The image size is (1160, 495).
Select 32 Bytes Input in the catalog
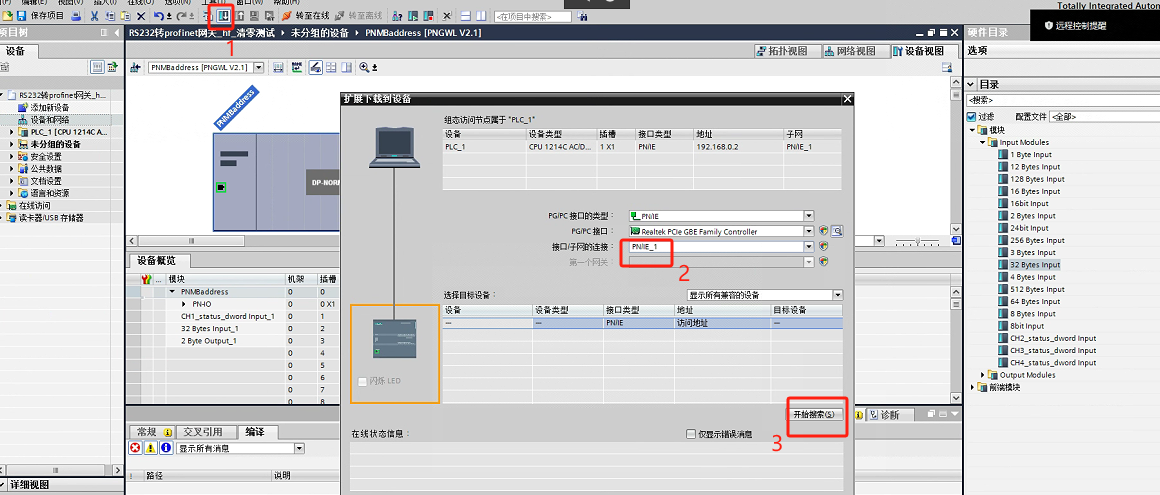[x=1034, y=265]
